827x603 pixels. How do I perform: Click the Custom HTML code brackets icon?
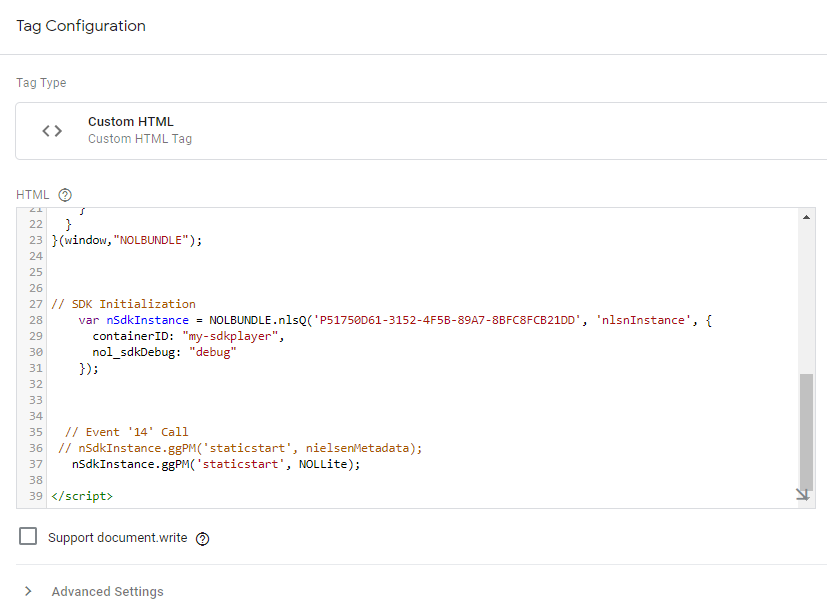tap(52, 130)
